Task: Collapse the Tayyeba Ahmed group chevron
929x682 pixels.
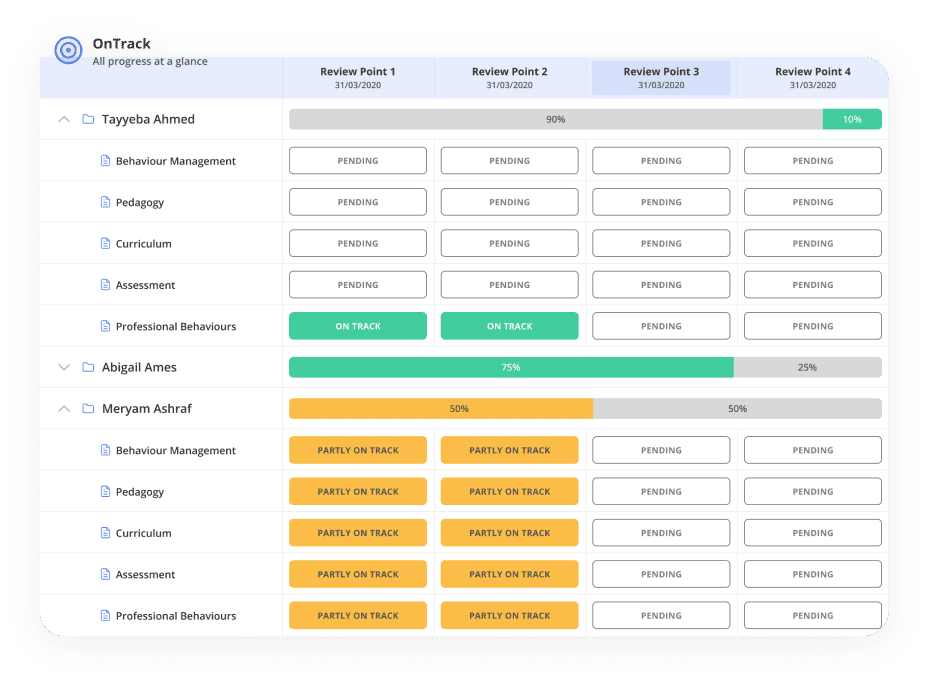Action: 64,119
